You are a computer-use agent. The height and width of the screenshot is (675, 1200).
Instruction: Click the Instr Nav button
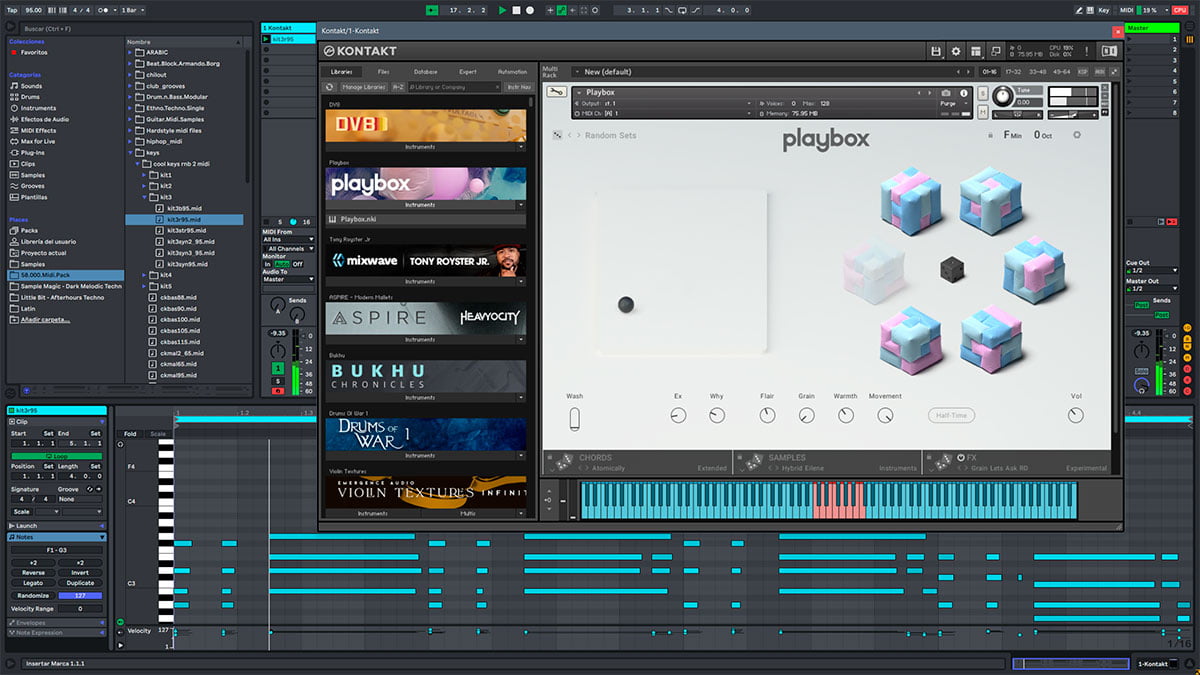coord(519,87)
